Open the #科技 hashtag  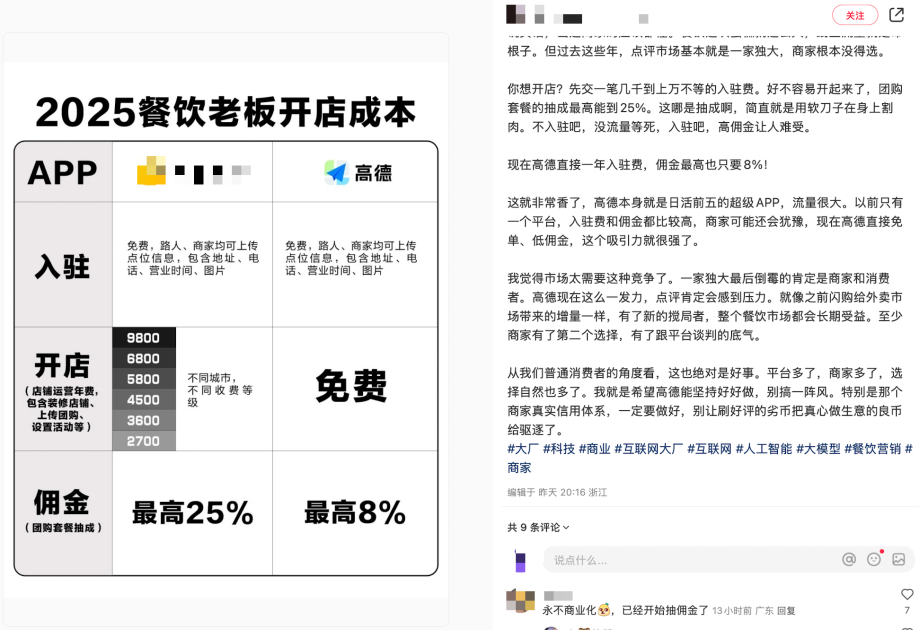pos(557,448)
